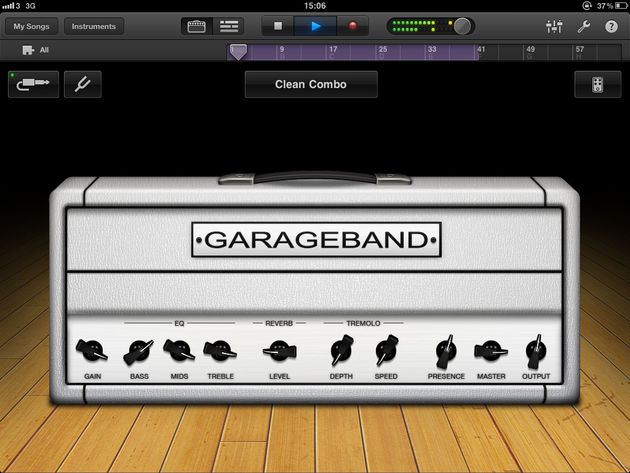Screen dimensions: 630x473
Task: Open the guitar tuner
Action: (x=82, y=85)
